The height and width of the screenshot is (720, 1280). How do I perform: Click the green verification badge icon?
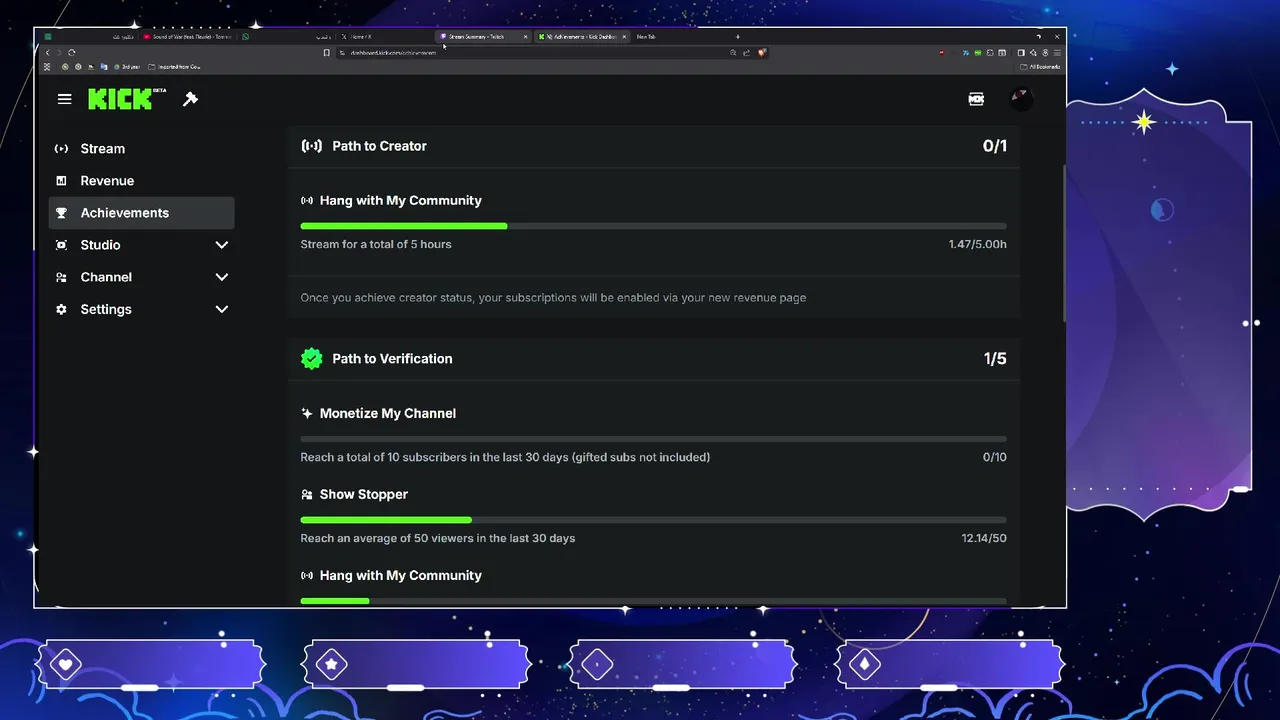(312, 358)
